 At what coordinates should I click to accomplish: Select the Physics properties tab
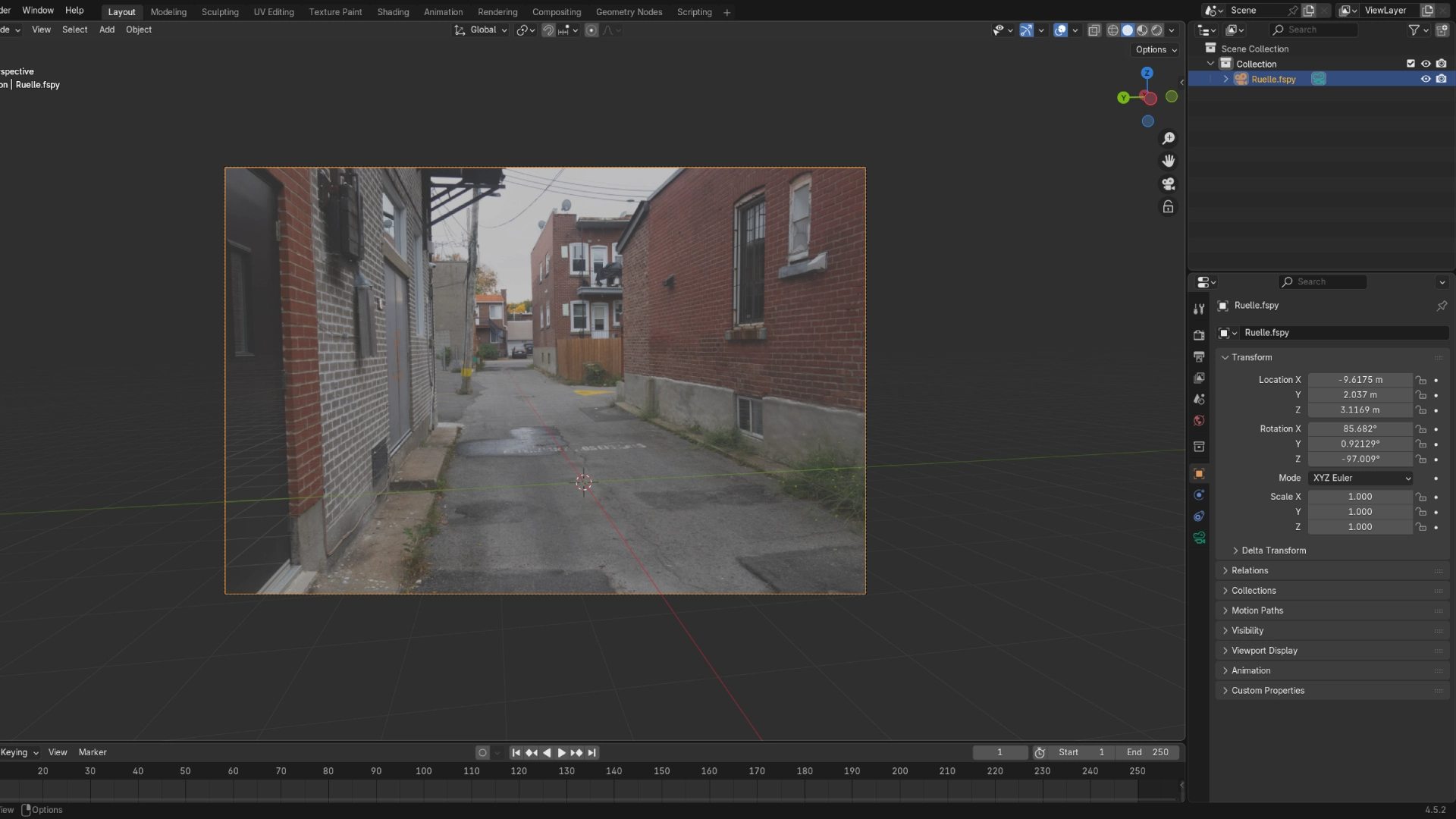click(x=1199, y=494)
